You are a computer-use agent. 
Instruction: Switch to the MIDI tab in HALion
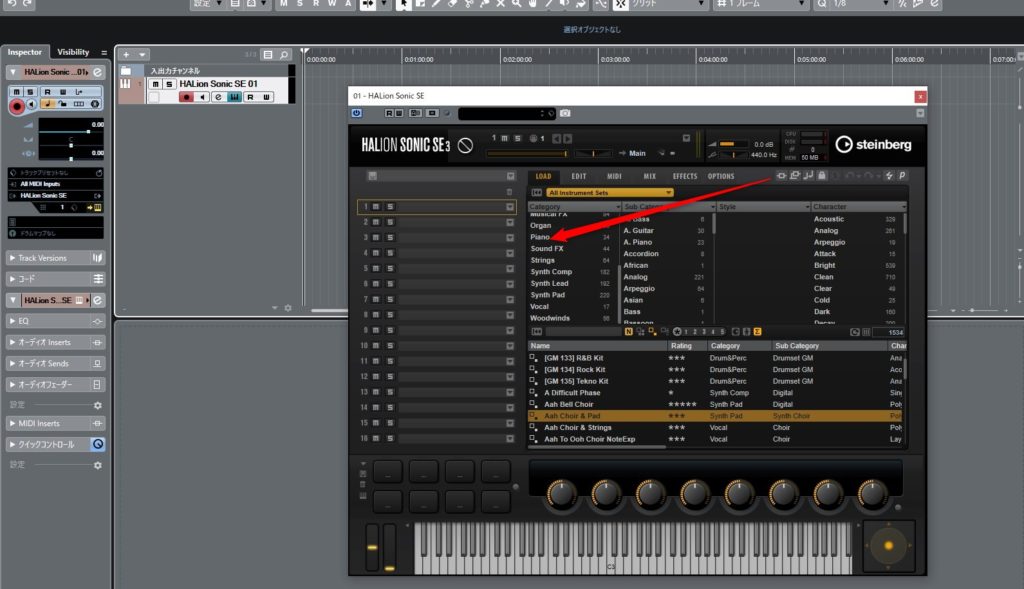(615, 176)
